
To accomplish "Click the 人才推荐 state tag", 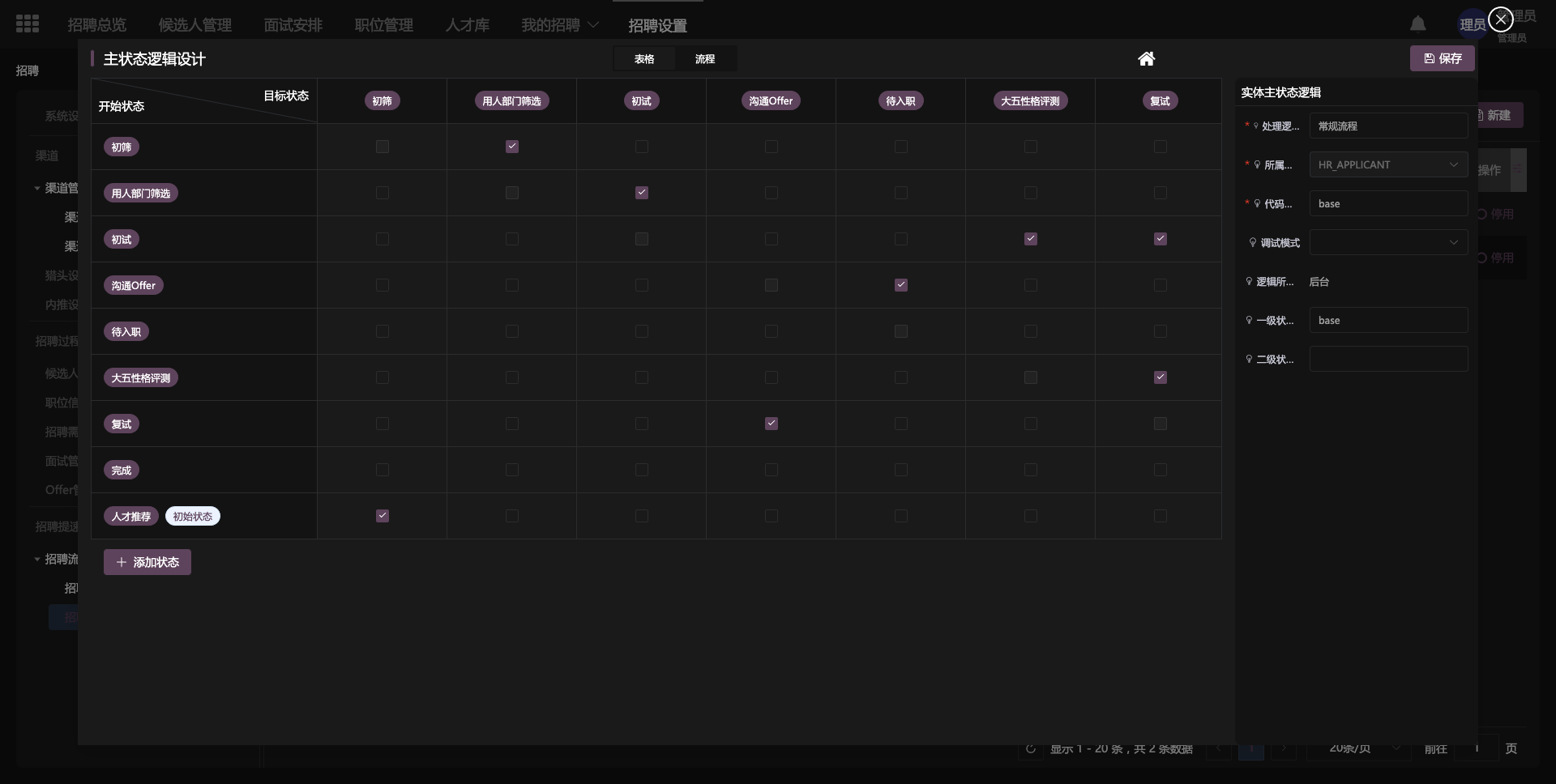I will tap(131, 517).
